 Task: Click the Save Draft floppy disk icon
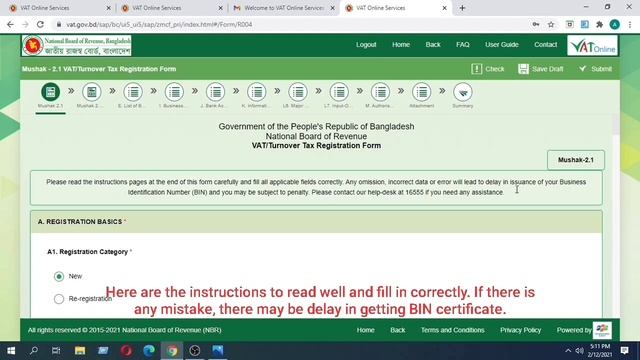point(523,69)
